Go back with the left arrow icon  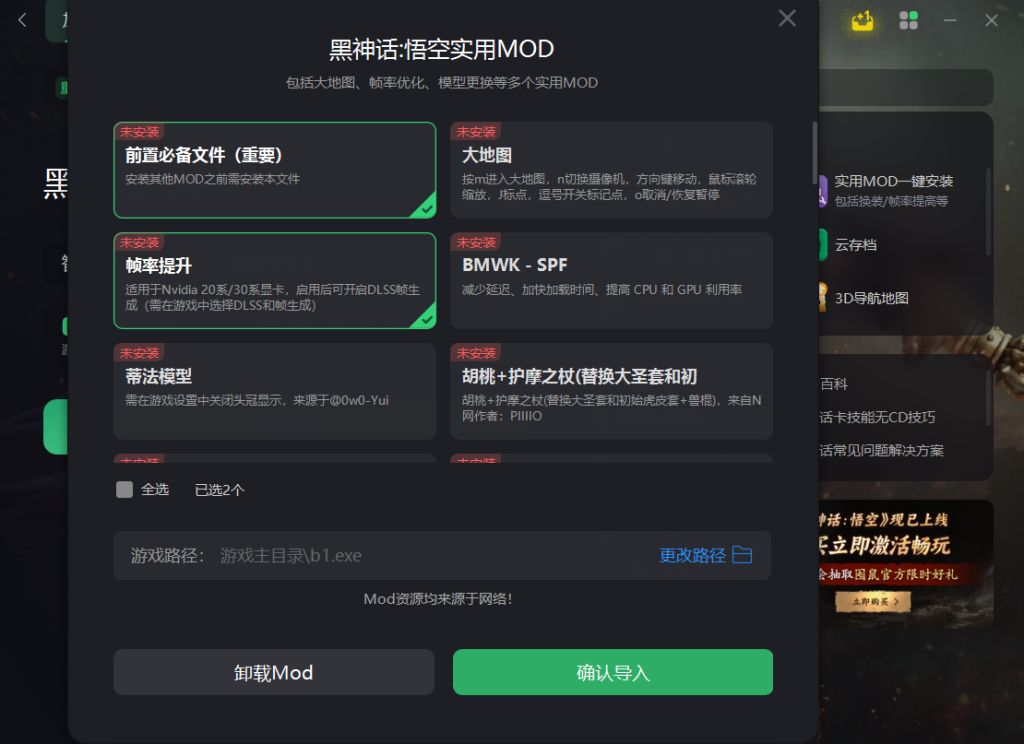point(22,20)
